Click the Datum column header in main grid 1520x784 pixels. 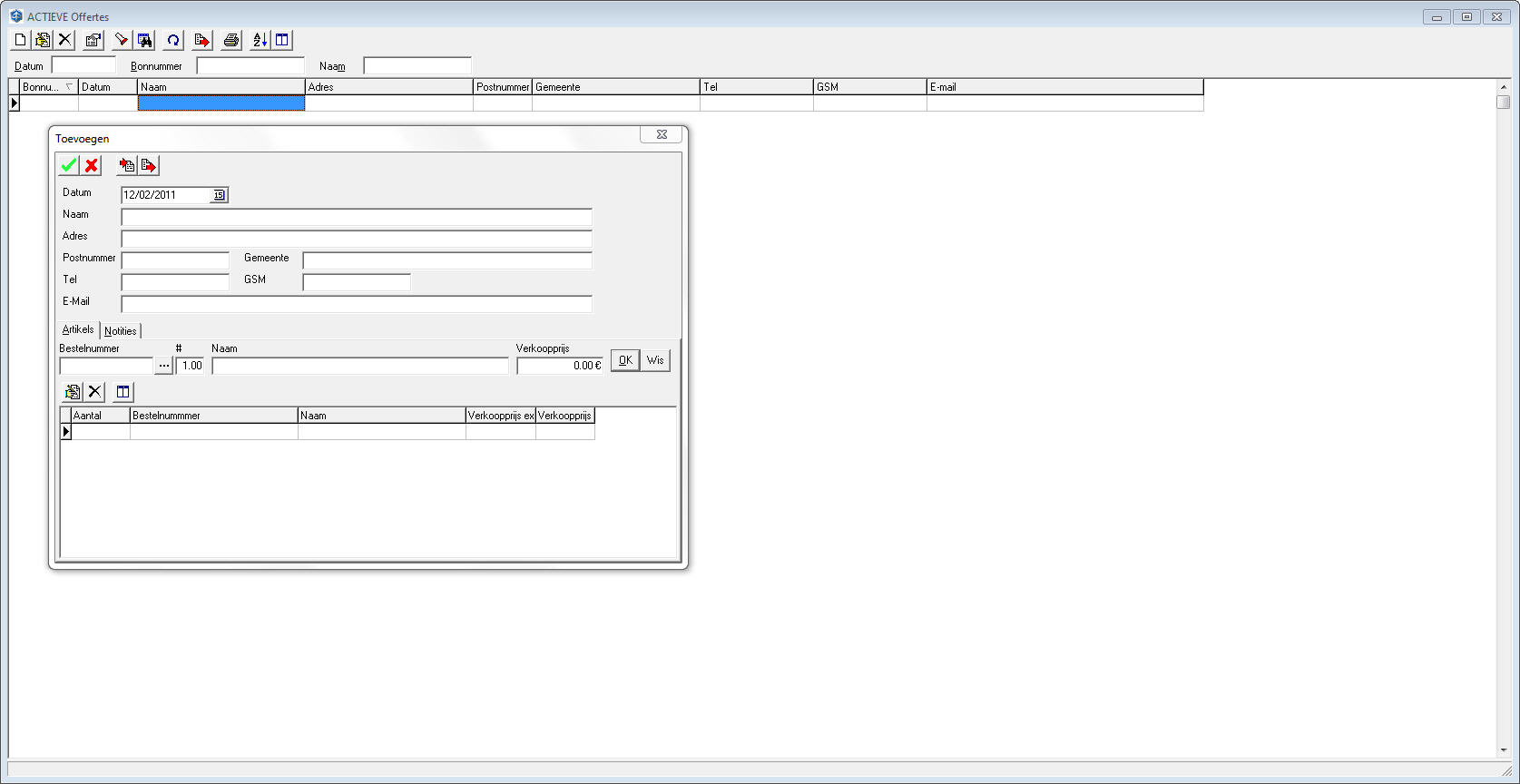tap(108, 87)
